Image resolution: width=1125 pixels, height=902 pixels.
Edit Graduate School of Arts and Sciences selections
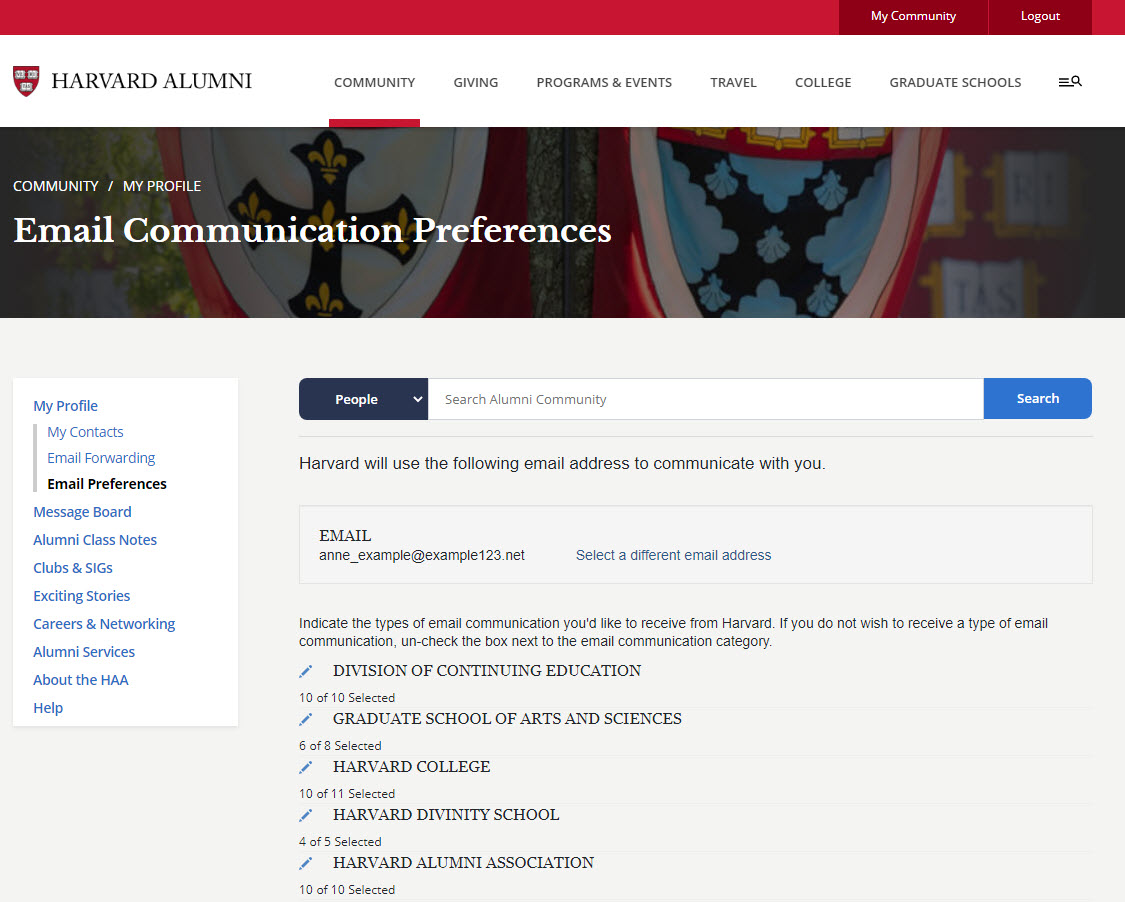point(306,719)
